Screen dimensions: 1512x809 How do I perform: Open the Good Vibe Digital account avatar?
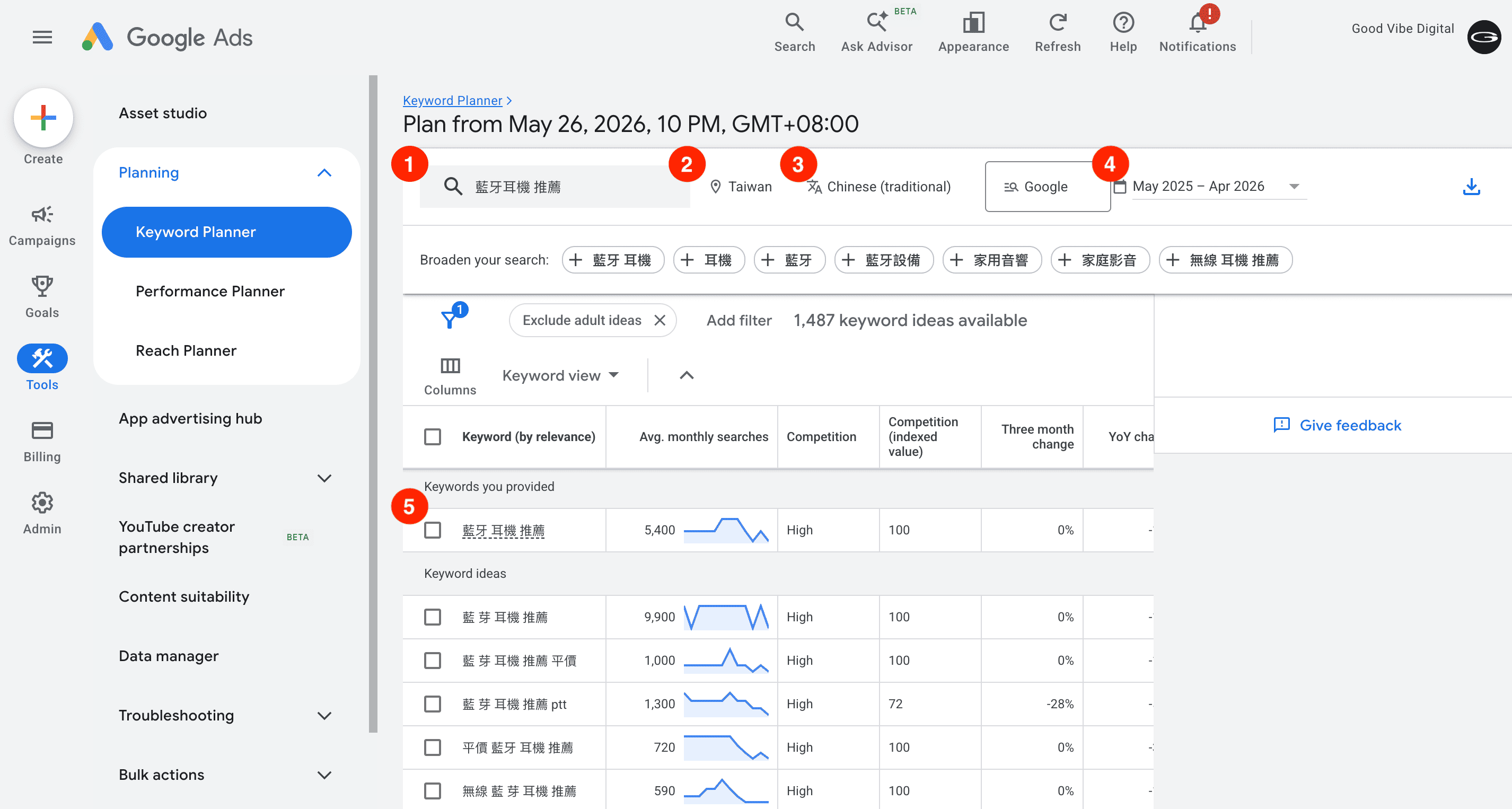point(1484,37)
